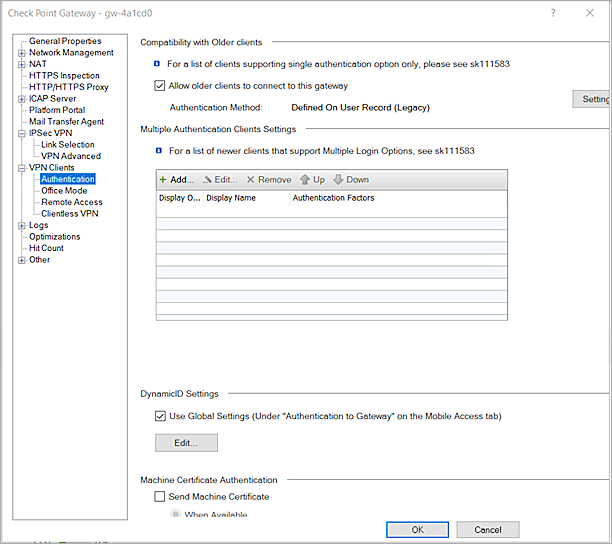
Task: Open the help question mark icon
Action: [x=553, y=13]
